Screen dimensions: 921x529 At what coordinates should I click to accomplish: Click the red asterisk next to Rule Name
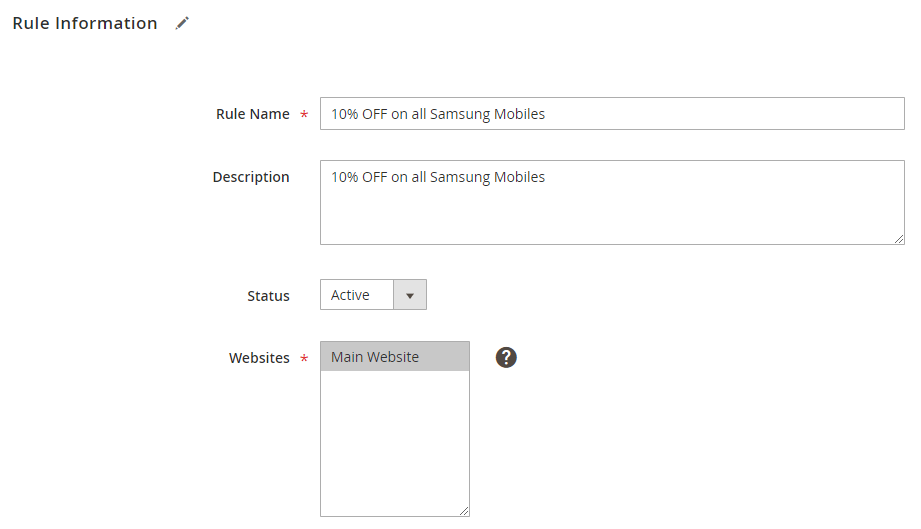pyautogui.click(x=304, y=114)
